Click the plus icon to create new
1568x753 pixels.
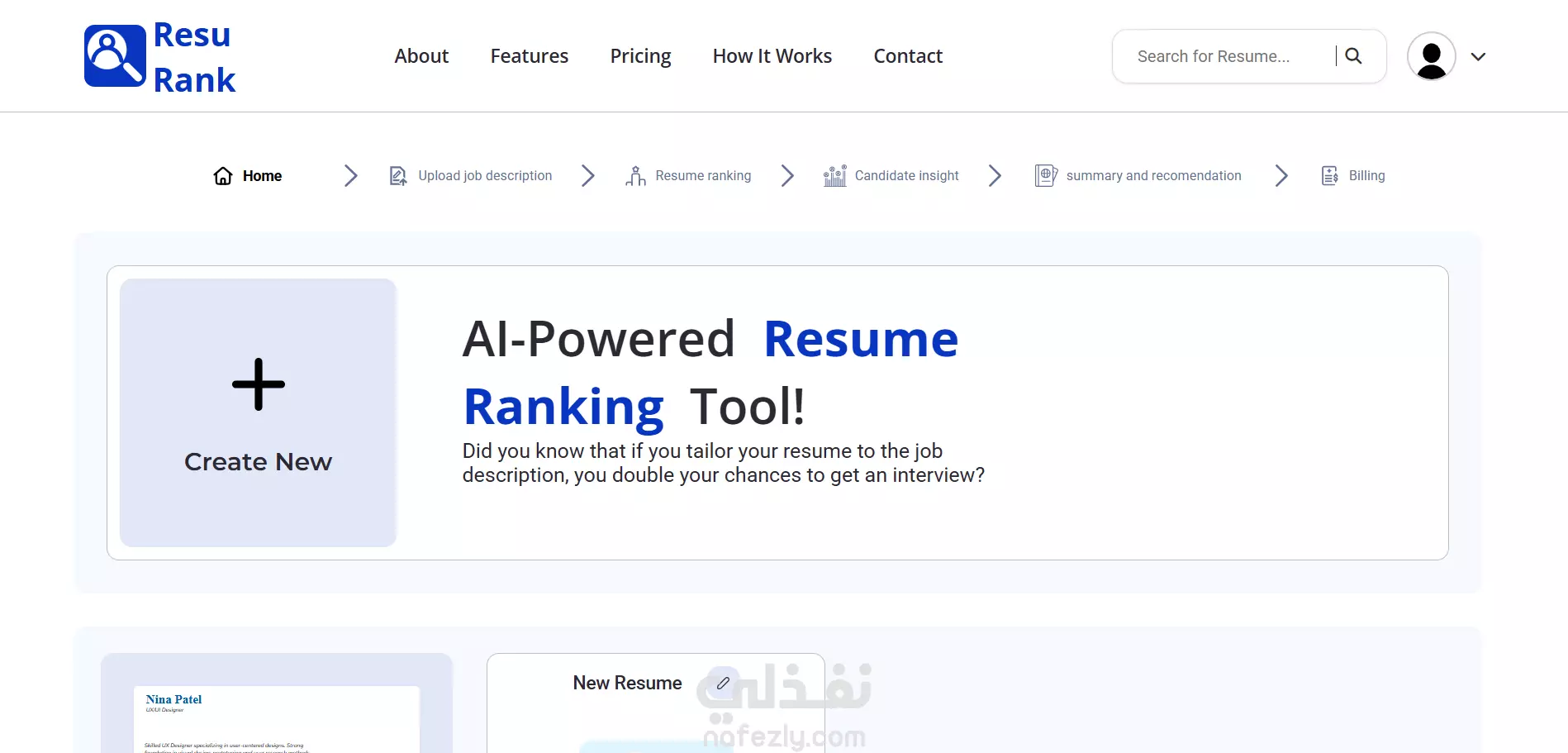coord(259,384)
